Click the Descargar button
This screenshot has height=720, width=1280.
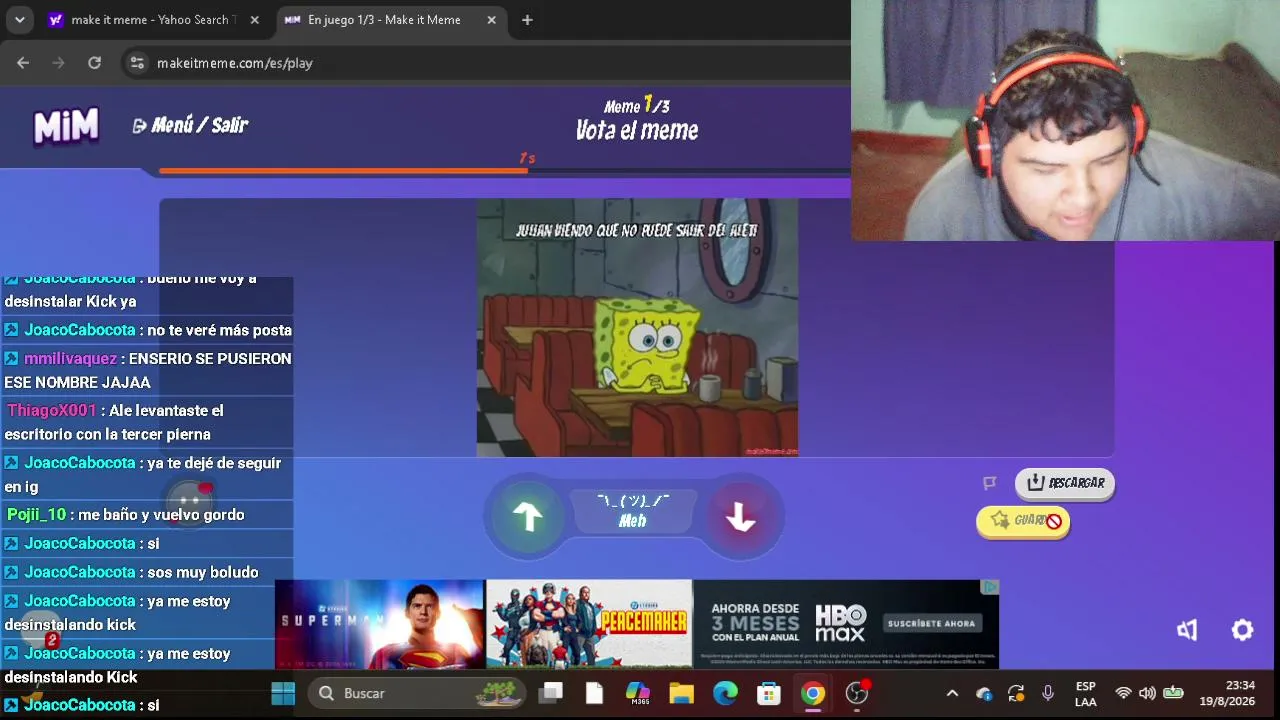(1065, 483)
